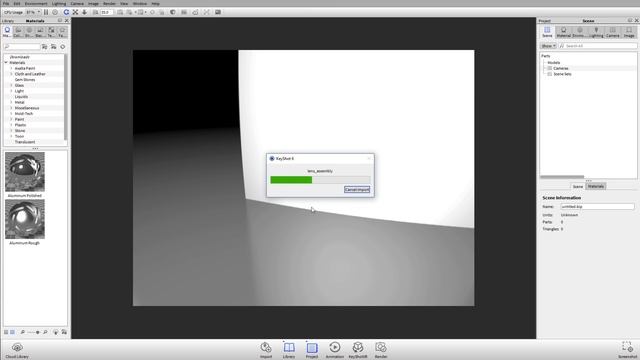The height and width of the screenshot is (360, 640).
Task: Open the Favorites library tab icon
Action: point(62,32)
